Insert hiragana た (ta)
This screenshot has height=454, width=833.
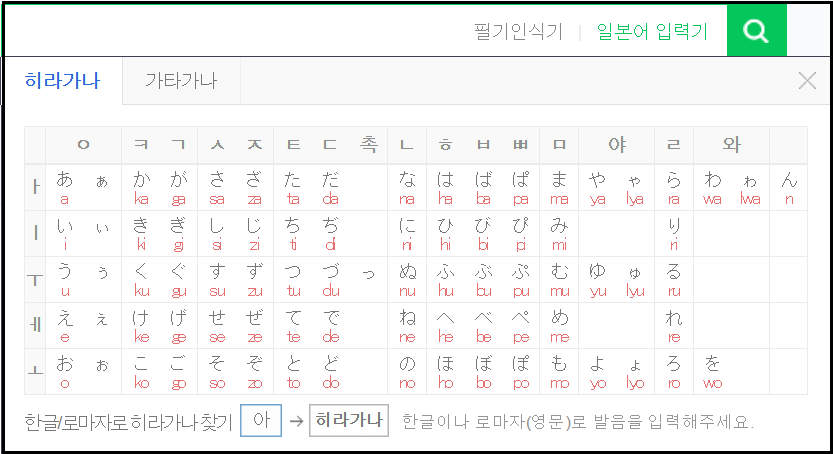293,187
